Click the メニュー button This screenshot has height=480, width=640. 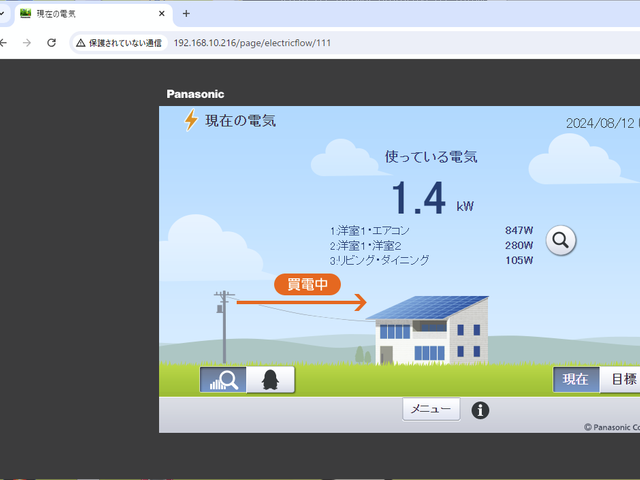click(431, 409)
